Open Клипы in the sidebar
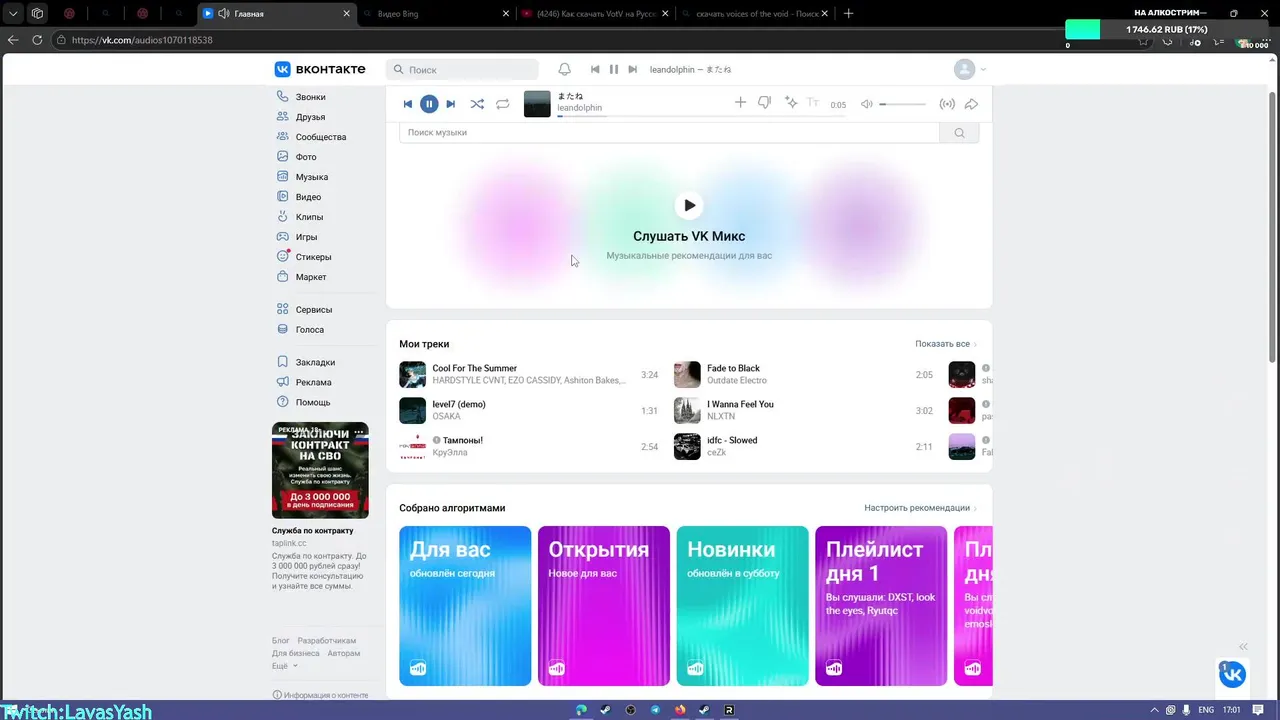The image size is (1280, 720). pos(309,217)
